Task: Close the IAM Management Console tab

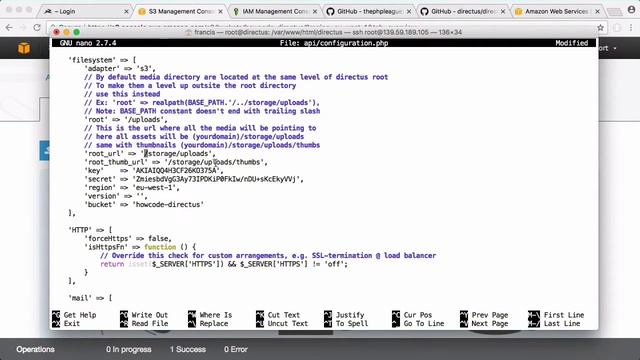Action: 315,11
